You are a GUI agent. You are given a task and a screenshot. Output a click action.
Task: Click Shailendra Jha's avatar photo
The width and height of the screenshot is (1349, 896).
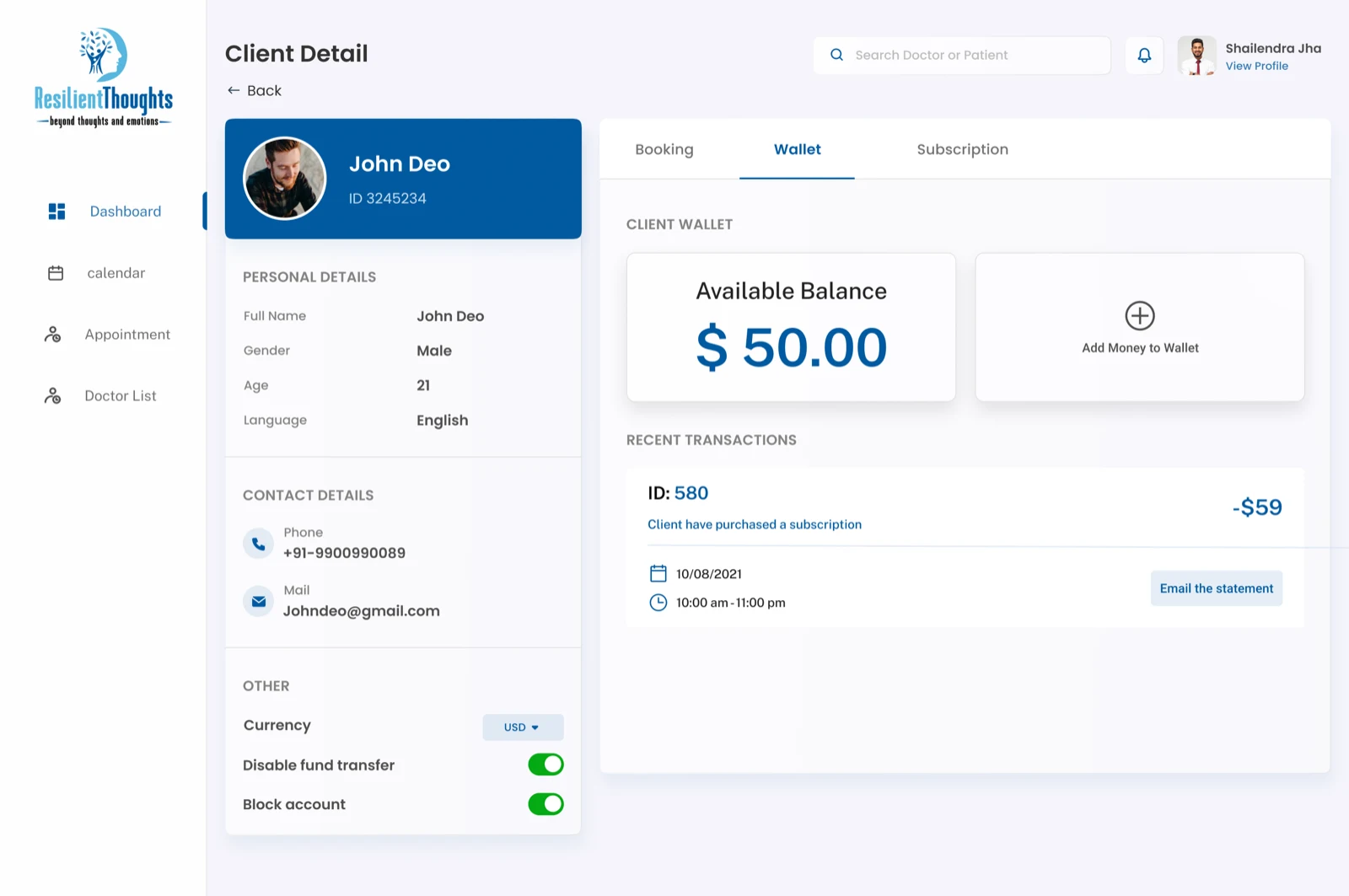pyautogui.click(x=1197, y=56)
